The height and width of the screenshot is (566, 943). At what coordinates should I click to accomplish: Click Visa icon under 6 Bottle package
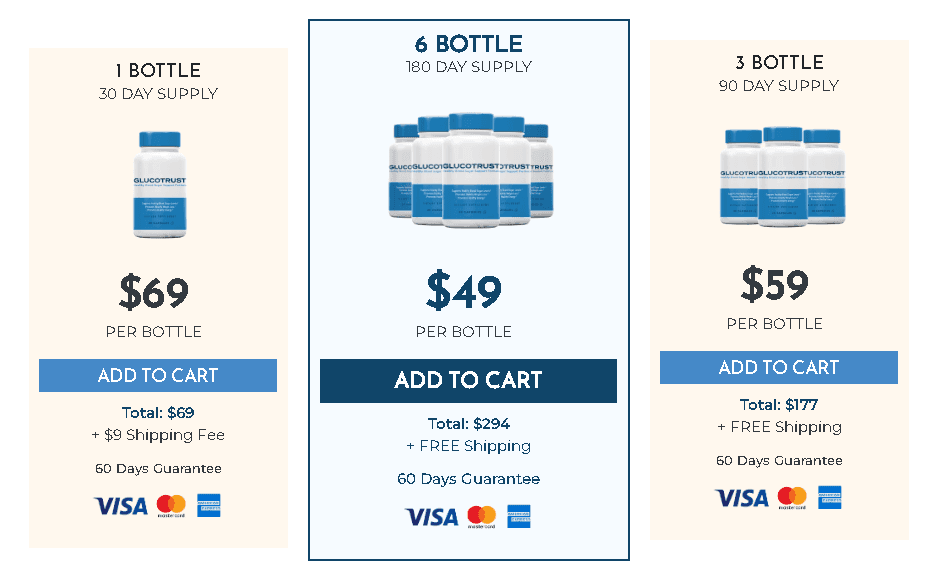[431, 517]
